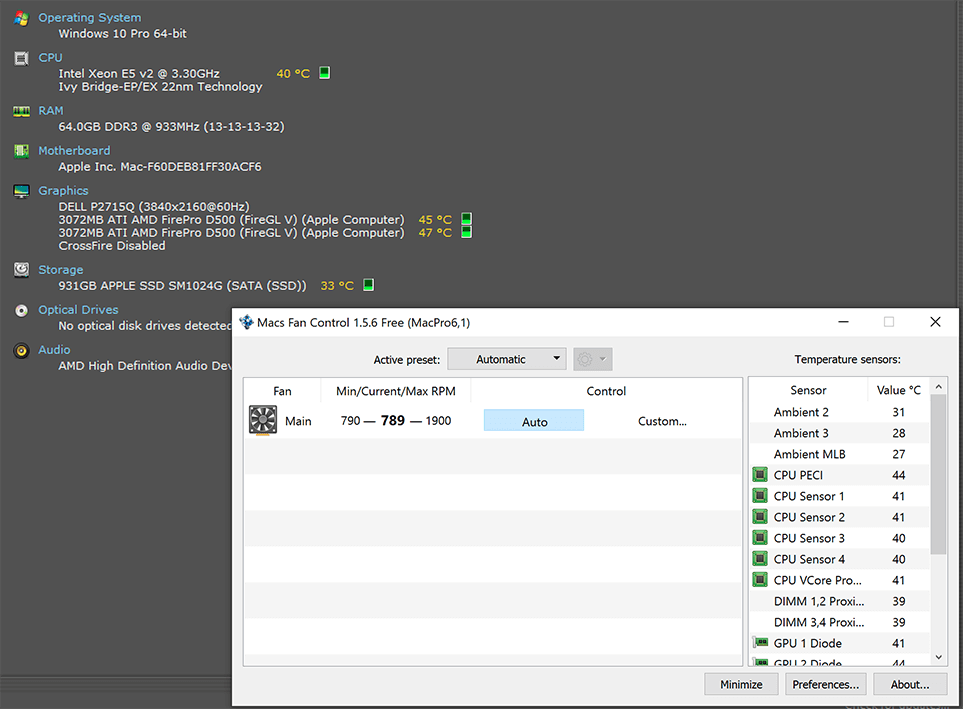Click the CPU VCore sensor chip icon
Image resolution: width=963 pixels, height=709 pixels.
[x=760, y=580]
